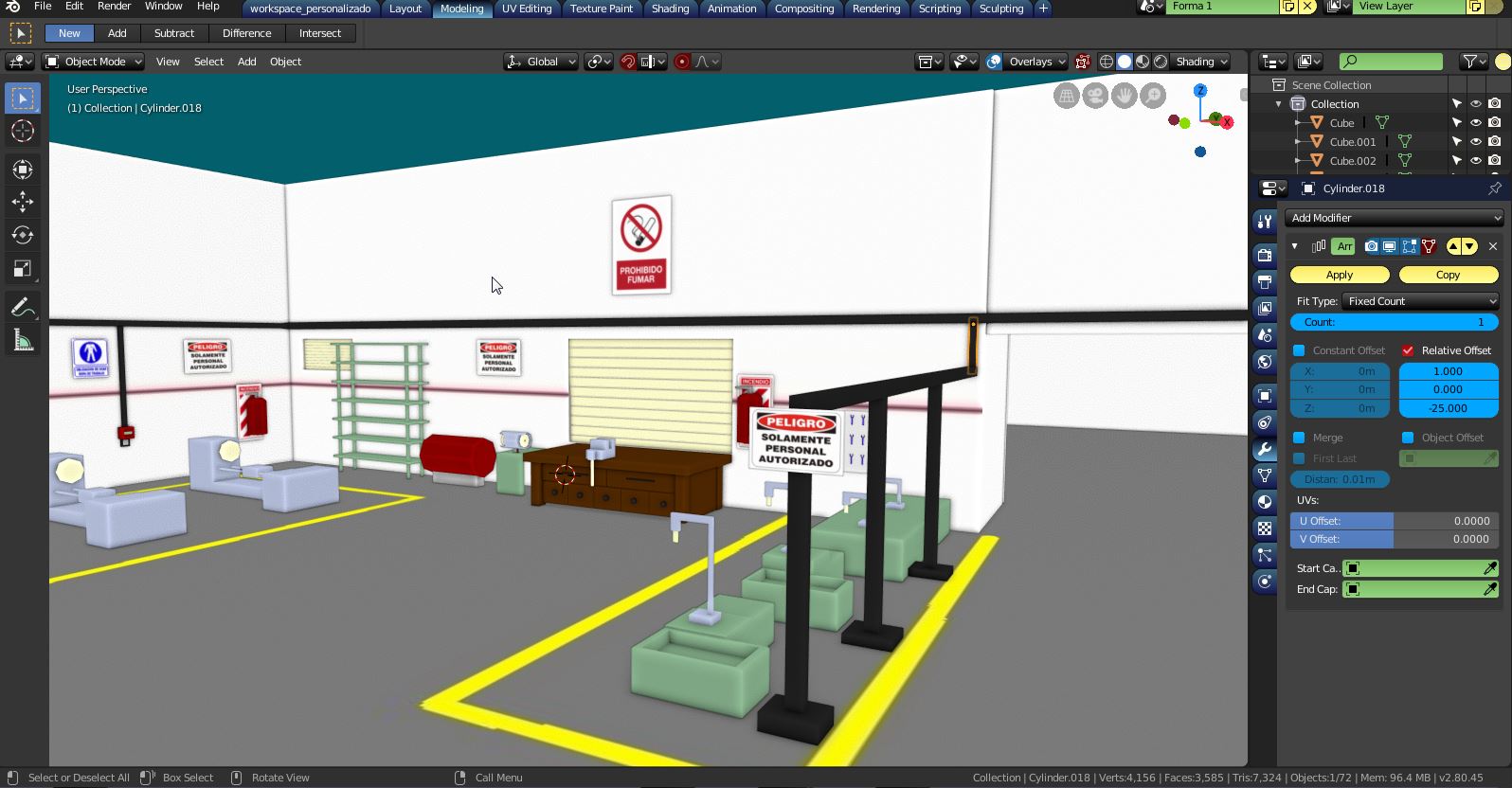Select the Cursor tool in the toolbar
The image size is (1512, 788).
(23, 131)
